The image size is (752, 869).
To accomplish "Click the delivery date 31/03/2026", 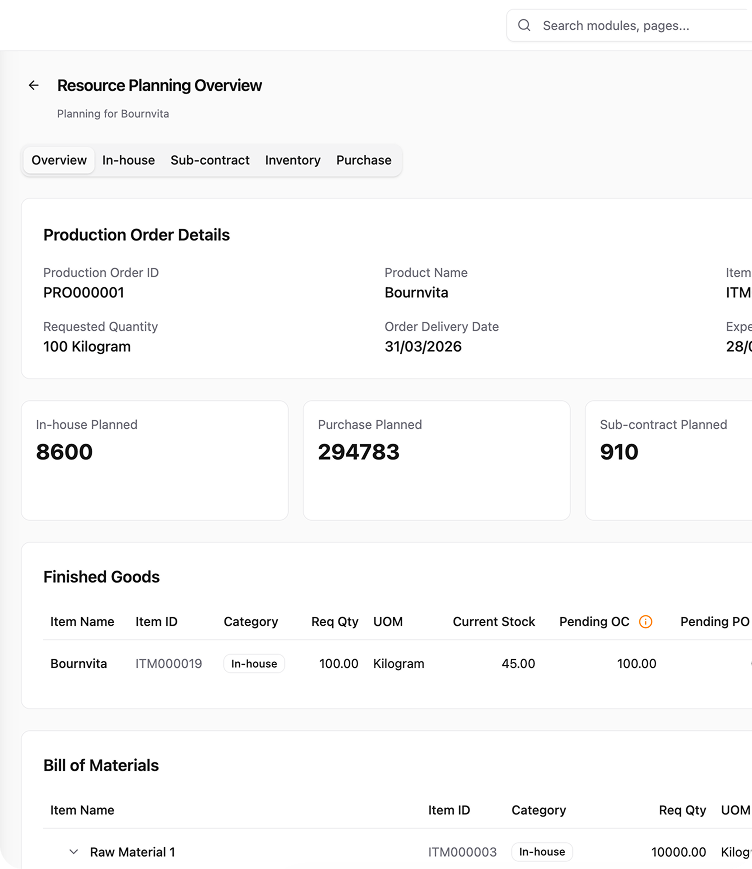I will click(423, 346).
